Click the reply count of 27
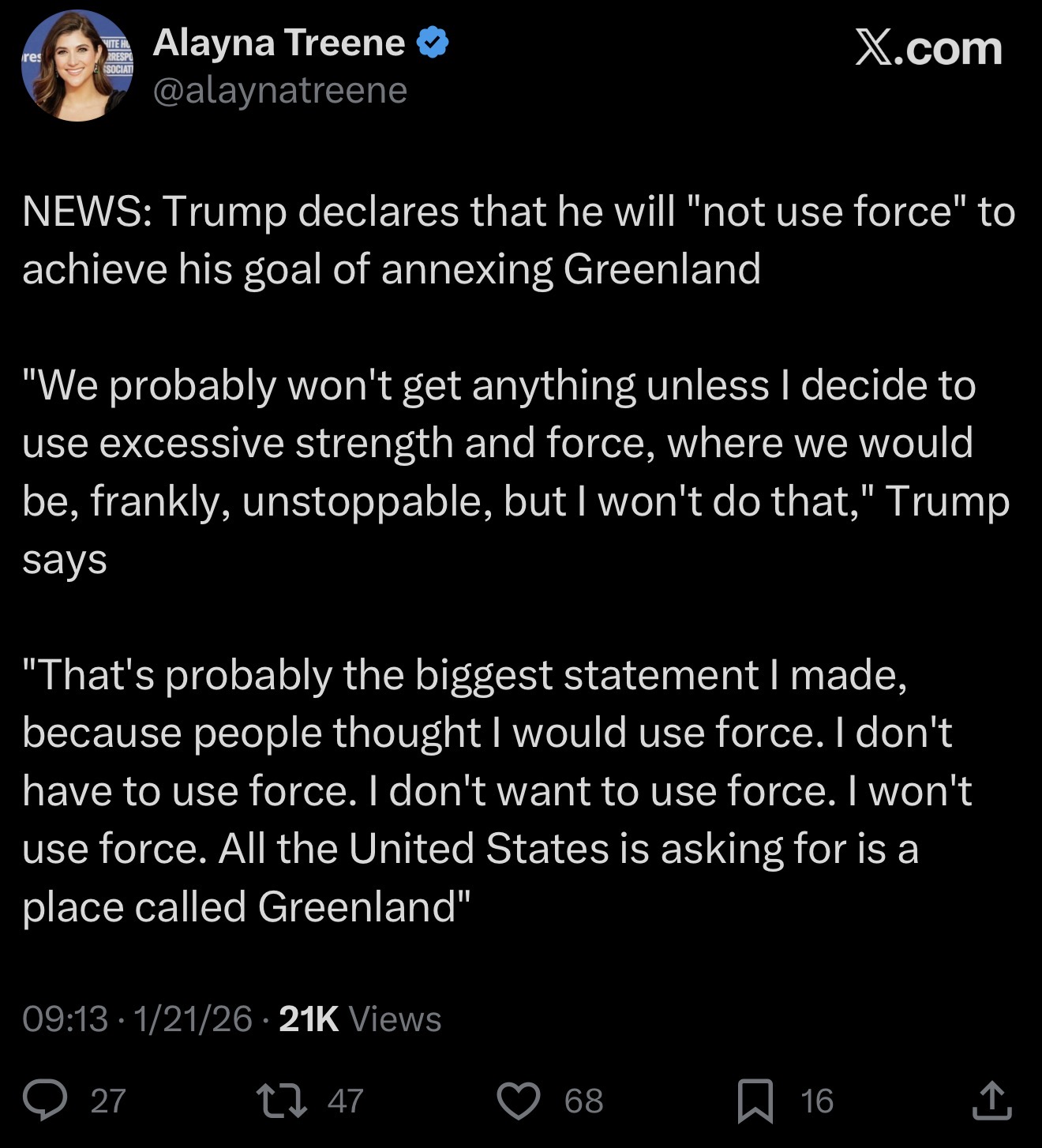Viewport: 1042px width, 1148px height. [108, 1101]
